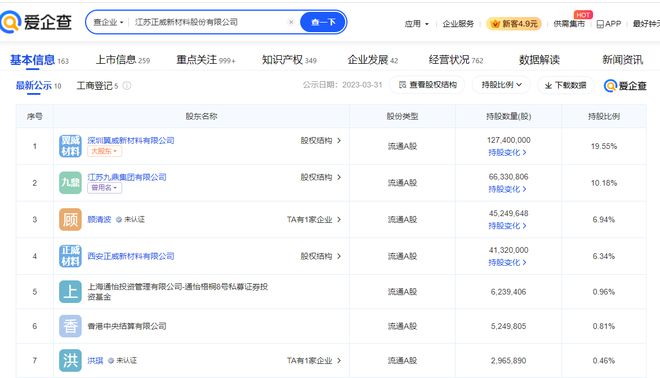The image size is (660, 378).
Task: Select the 最新公示 sub-tab
Action: 38,85
